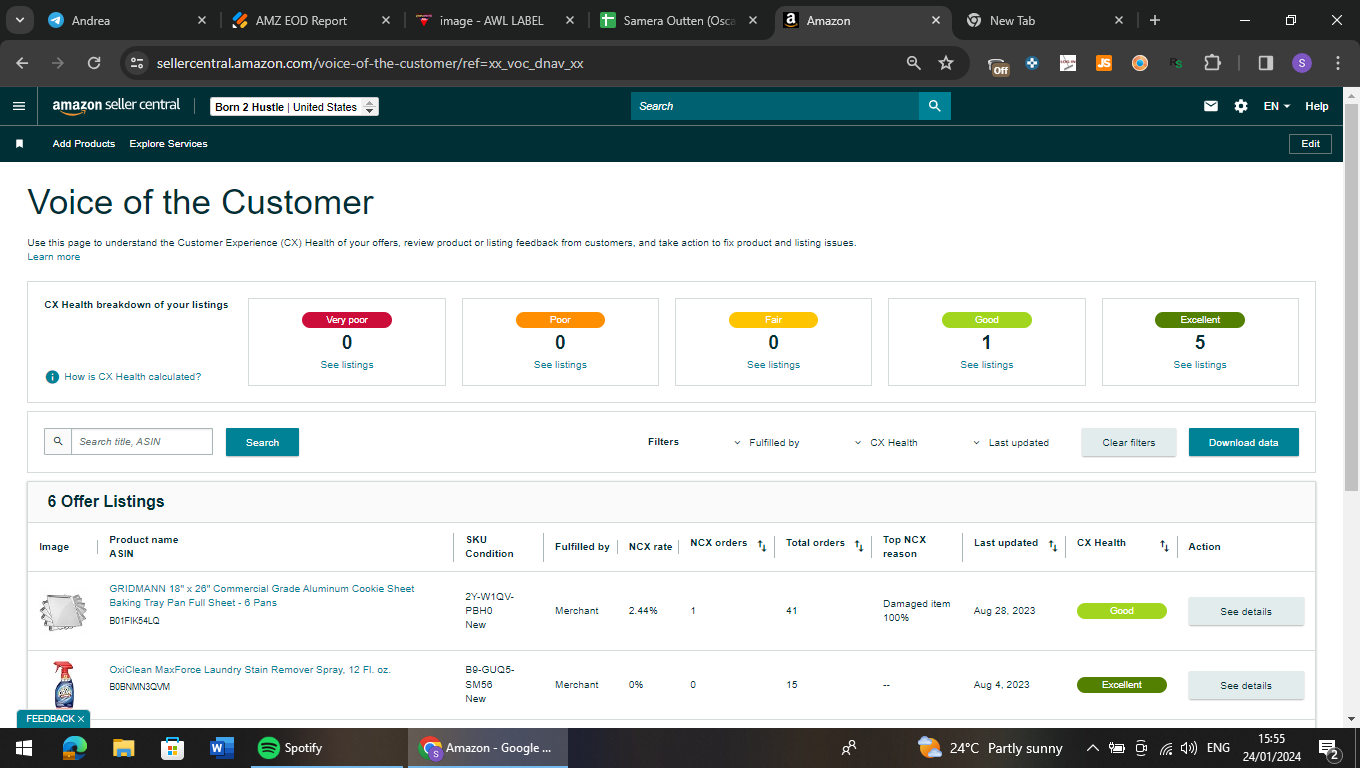Click the Download data button
This screenshot has height=768, width=1360.
pyautogui.click(x=1244, y=442)
